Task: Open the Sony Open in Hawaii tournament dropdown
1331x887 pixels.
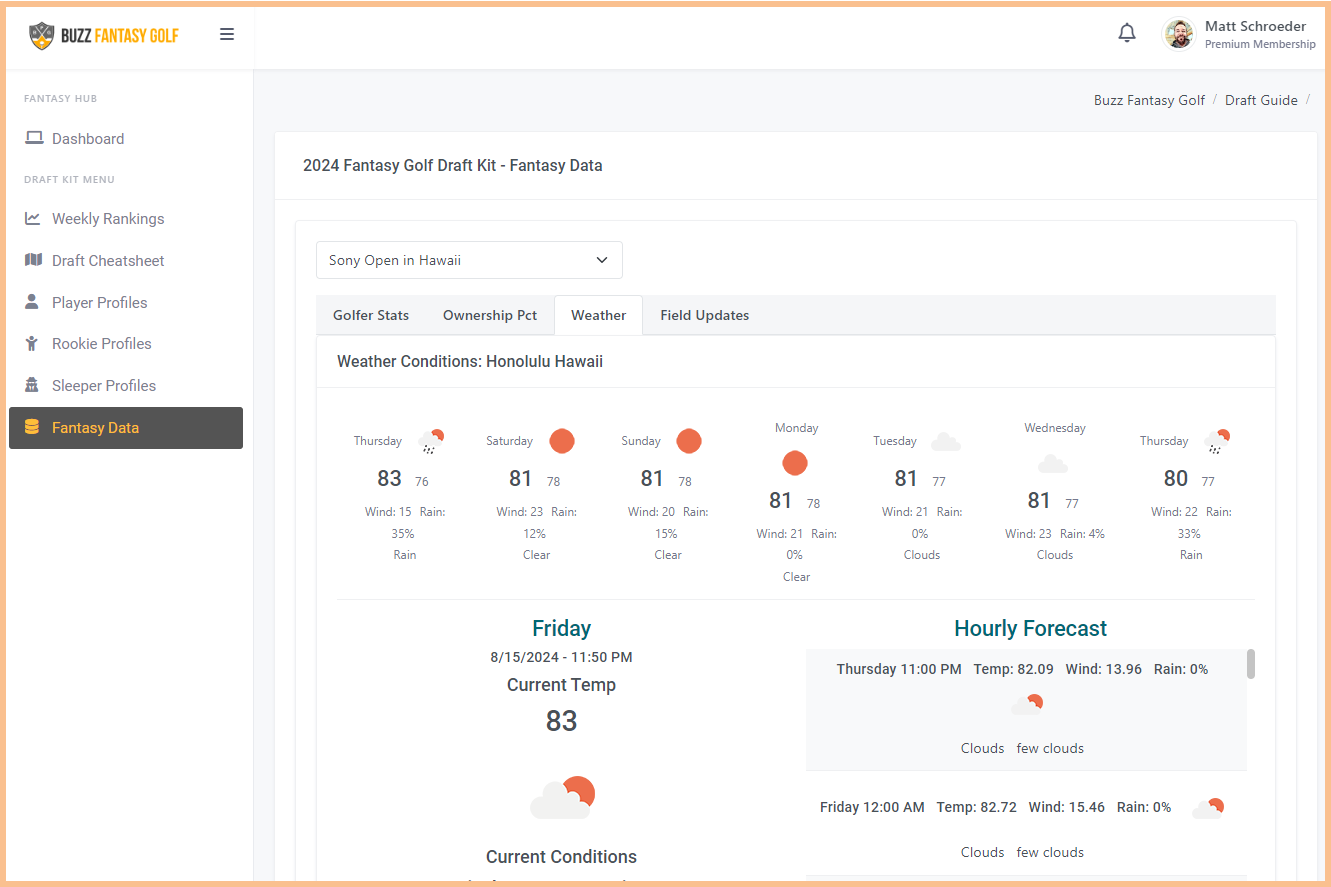Action: coord(469,260)
